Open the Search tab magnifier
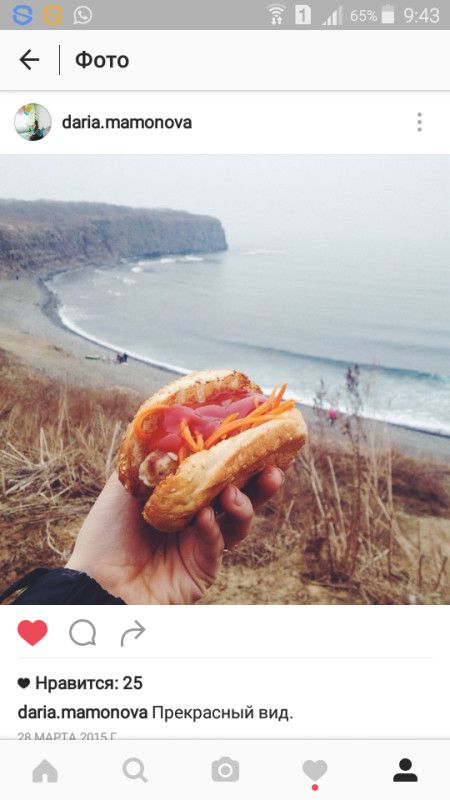This screenshot has width=450, height=800. 135,770
